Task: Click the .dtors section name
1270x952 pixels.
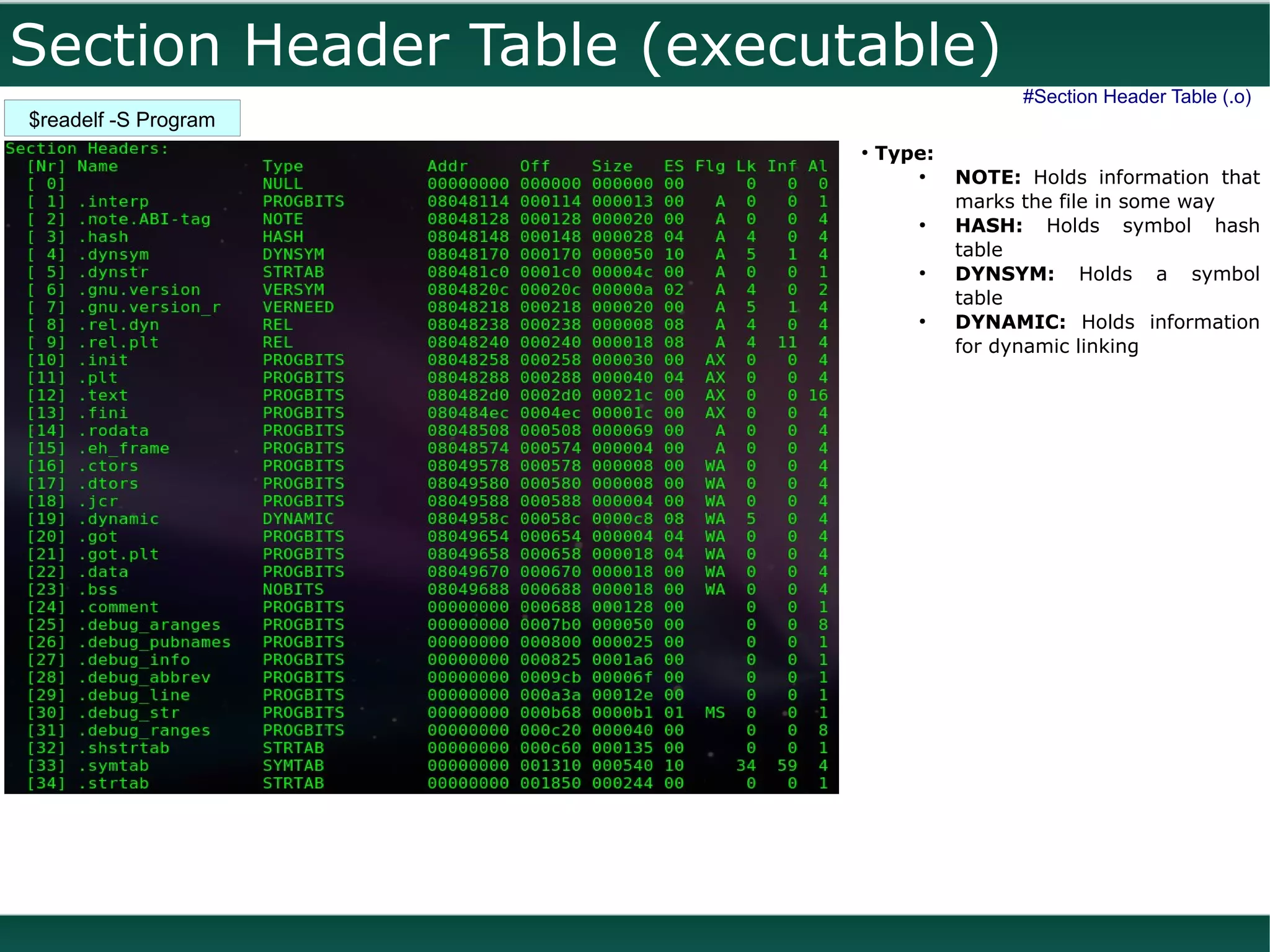Action: [x=109, y=484]
